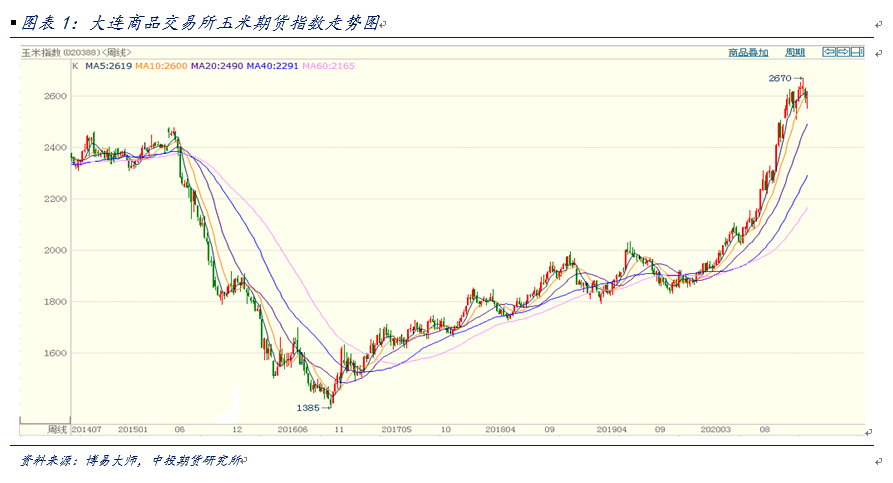
Task: Click the 201606 date on time axis
Action: coord(292,429)
